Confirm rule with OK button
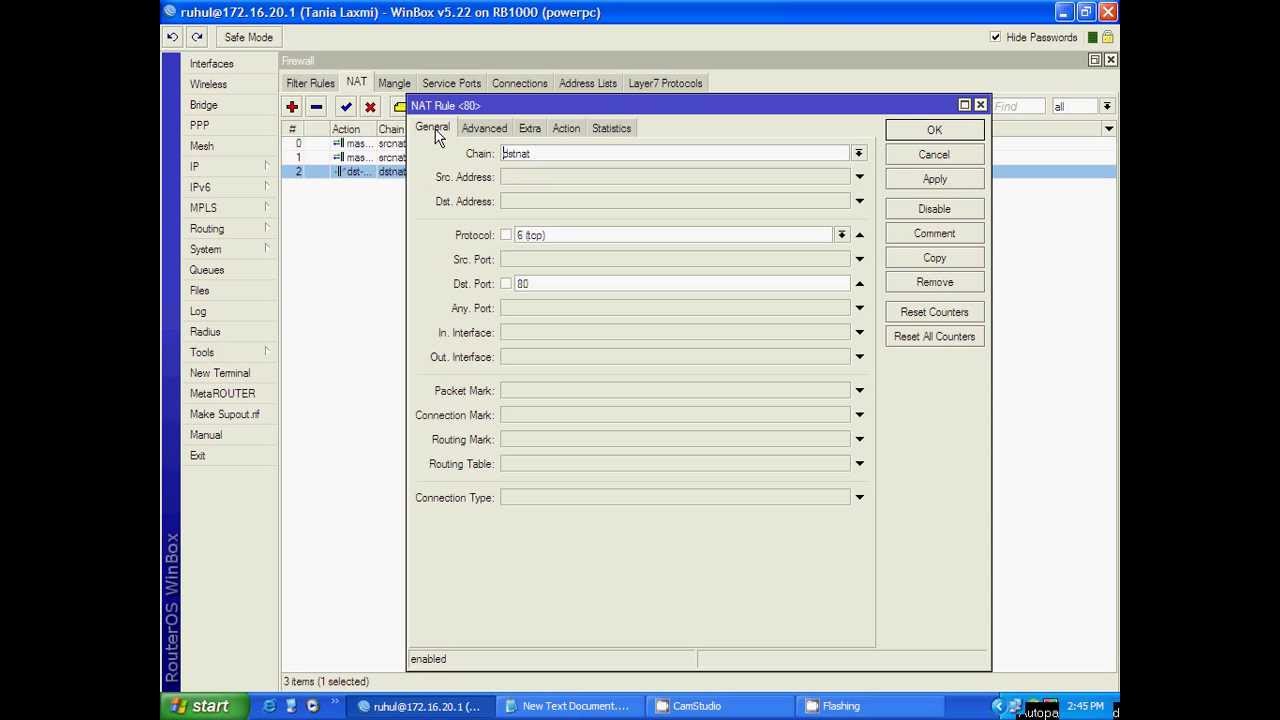The image size is (1280, 720). pos(934,130)
